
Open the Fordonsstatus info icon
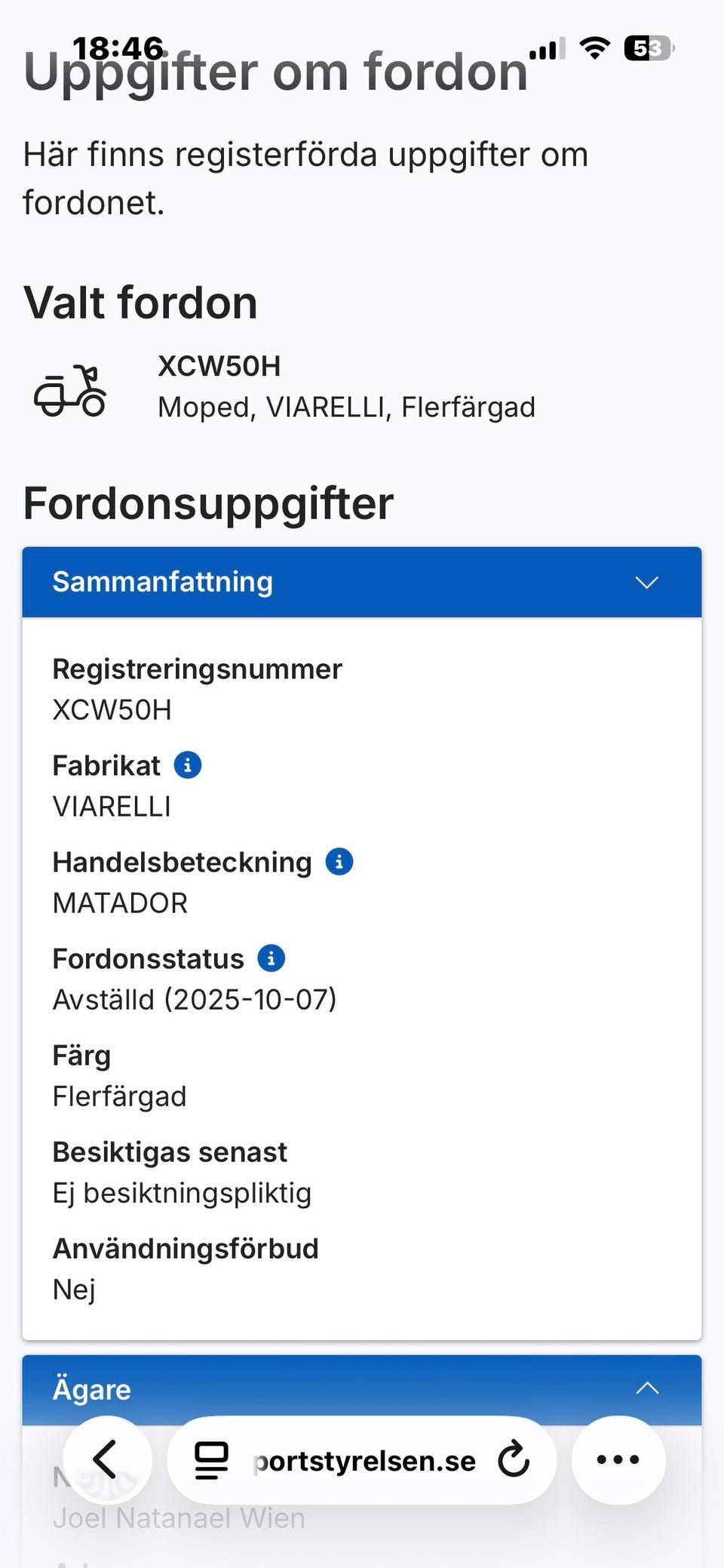click(271, 958)
